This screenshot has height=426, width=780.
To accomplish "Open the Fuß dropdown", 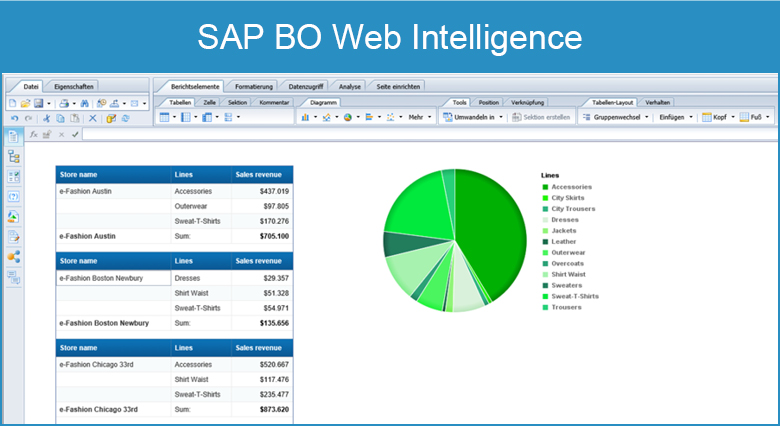I will 768,117.
